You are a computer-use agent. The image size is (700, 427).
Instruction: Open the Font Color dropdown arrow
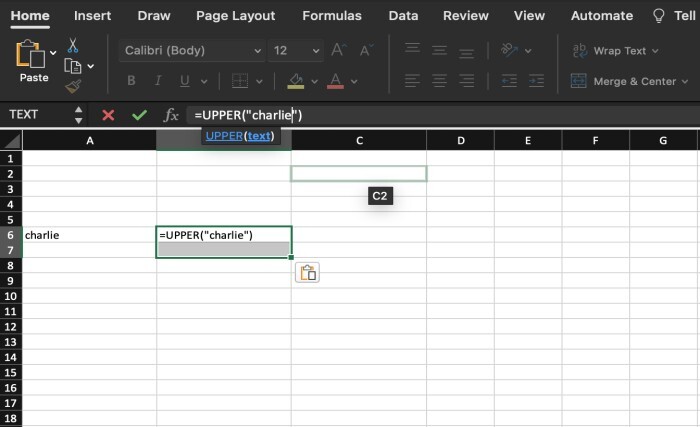pos(354,81)
